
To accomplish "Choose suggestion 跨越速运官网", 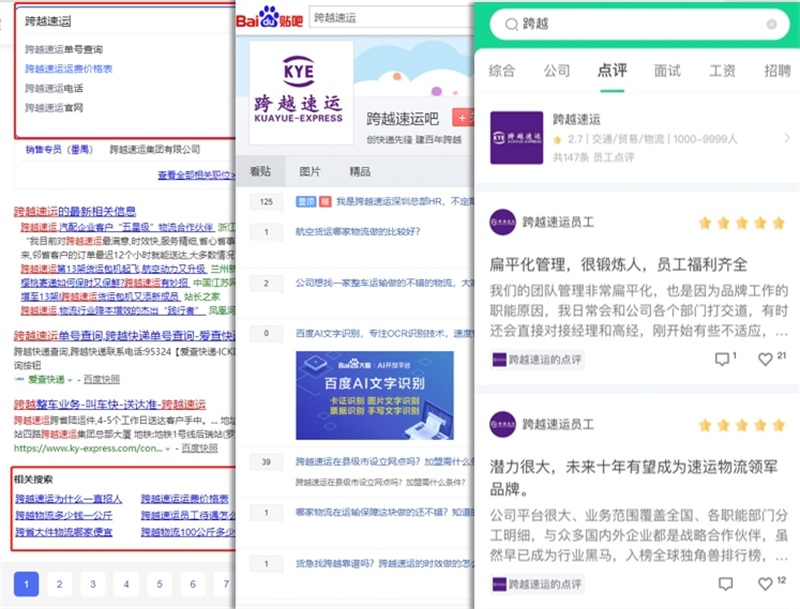I will point(54,108).
